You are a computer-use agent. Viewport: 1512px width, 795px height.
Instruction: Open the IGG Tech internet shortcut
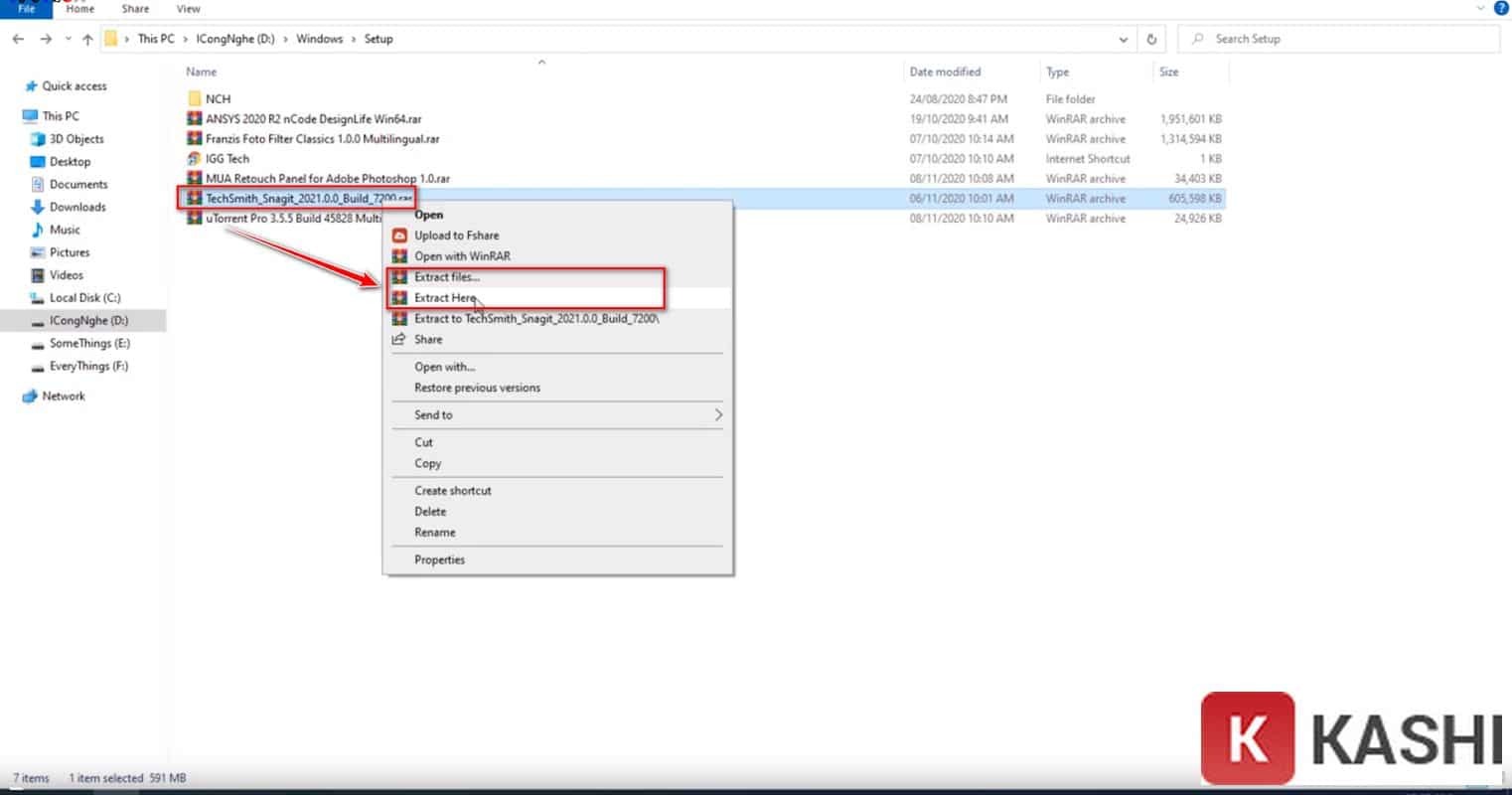click(227, 159)
